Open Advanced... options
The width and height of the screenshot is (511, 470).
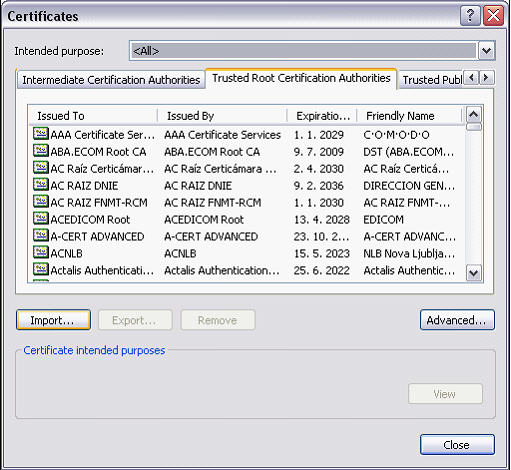click(x=457, y=320)
